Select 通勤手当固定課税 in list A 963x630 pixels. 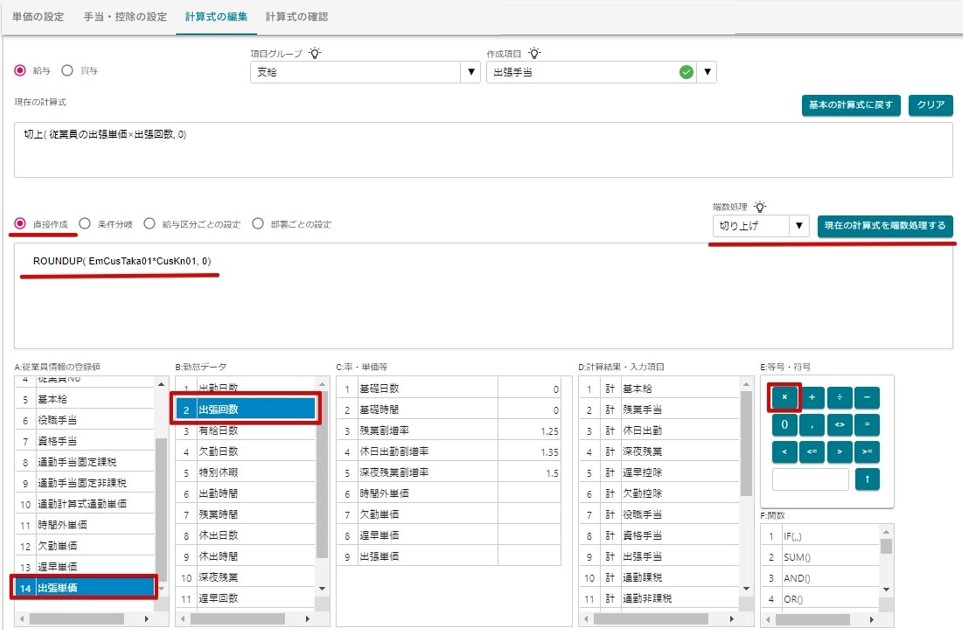(84, 462)
